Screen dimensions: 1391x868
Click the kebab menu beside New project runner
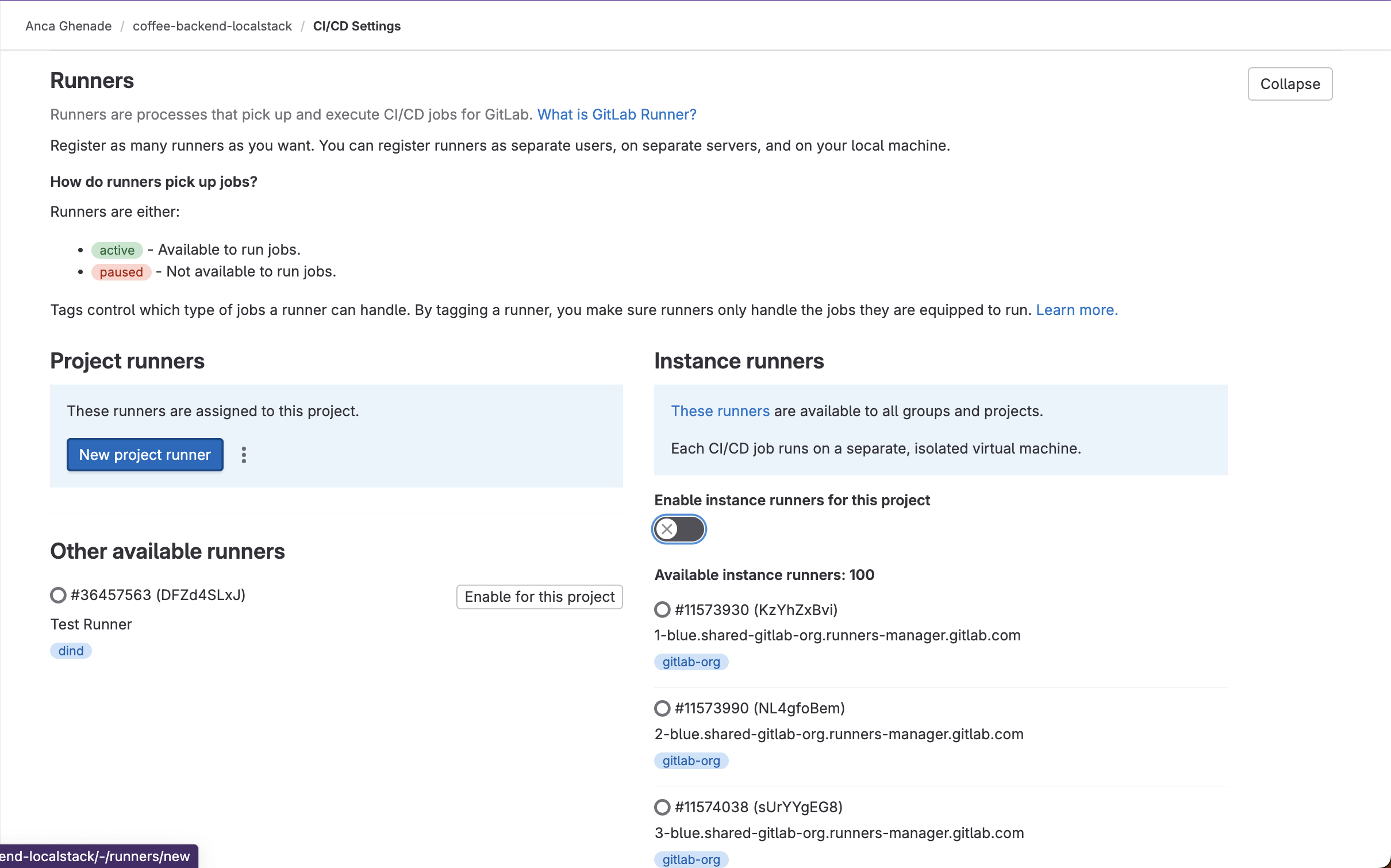point(244,455)
